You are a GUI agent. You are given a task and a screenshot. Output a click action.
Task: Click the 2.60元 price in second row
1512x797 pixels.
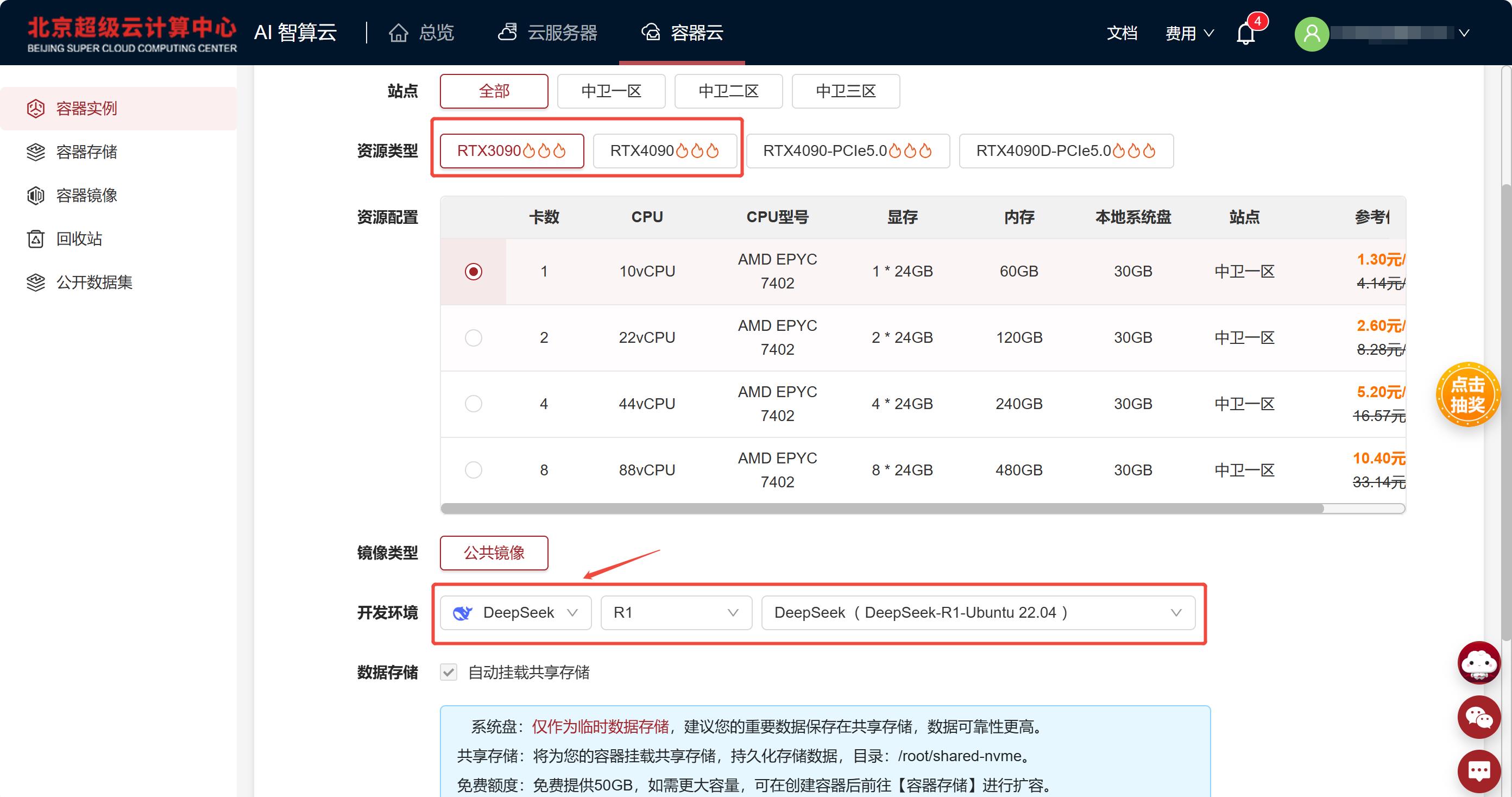1381,326
